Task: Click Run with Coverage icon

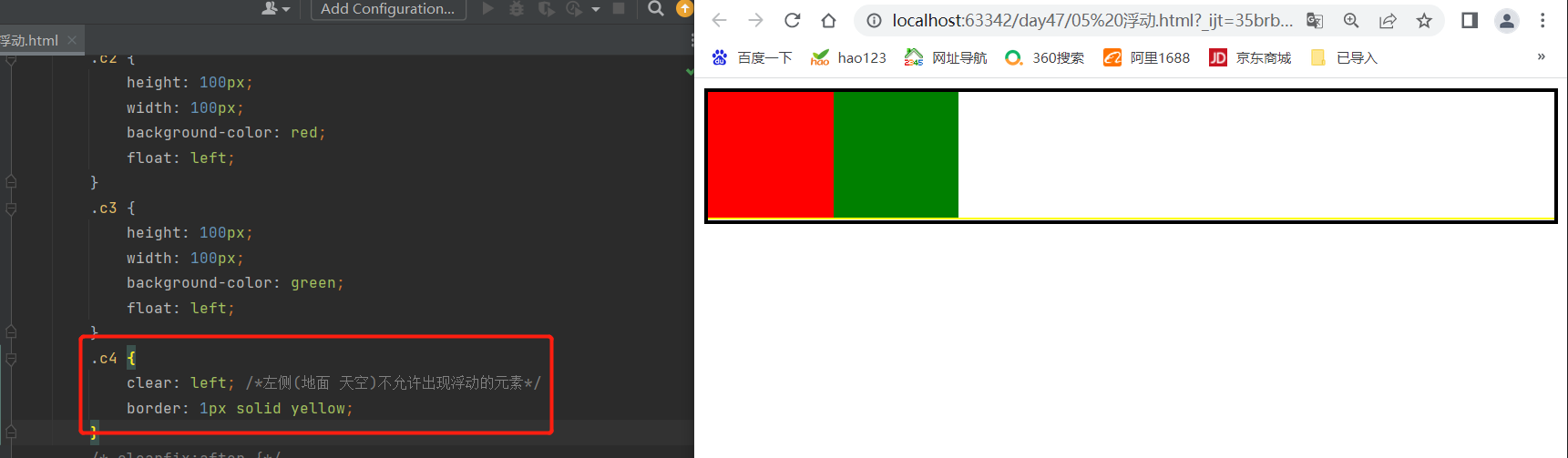Action: click(546, 9)
